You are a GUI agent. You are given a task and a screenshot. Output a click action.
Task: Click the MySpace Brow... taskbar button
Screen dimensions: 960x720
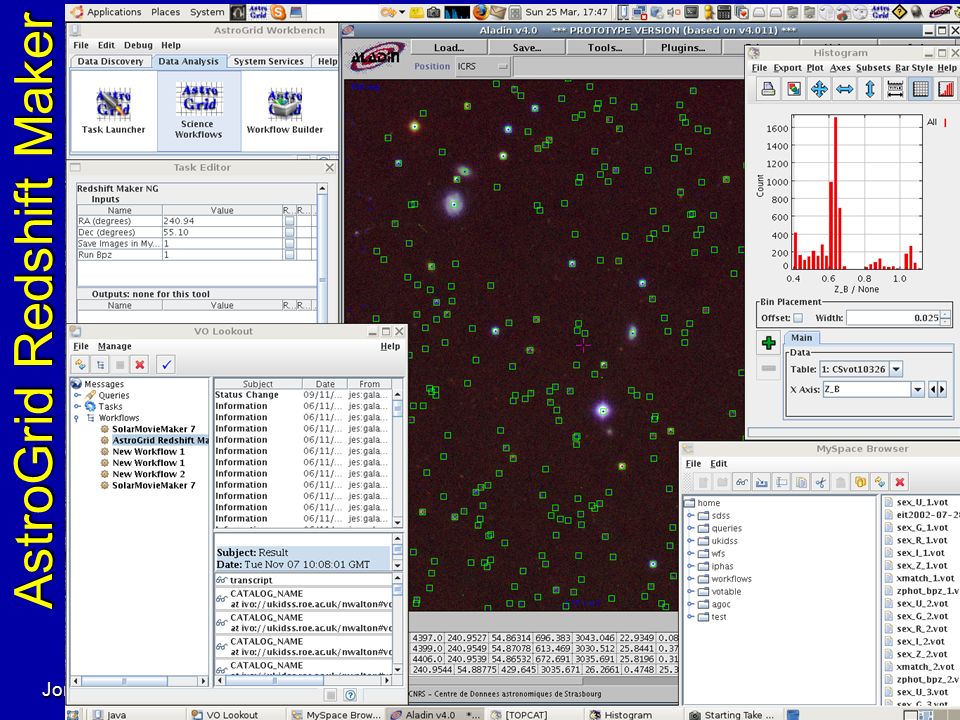point(336,714)
